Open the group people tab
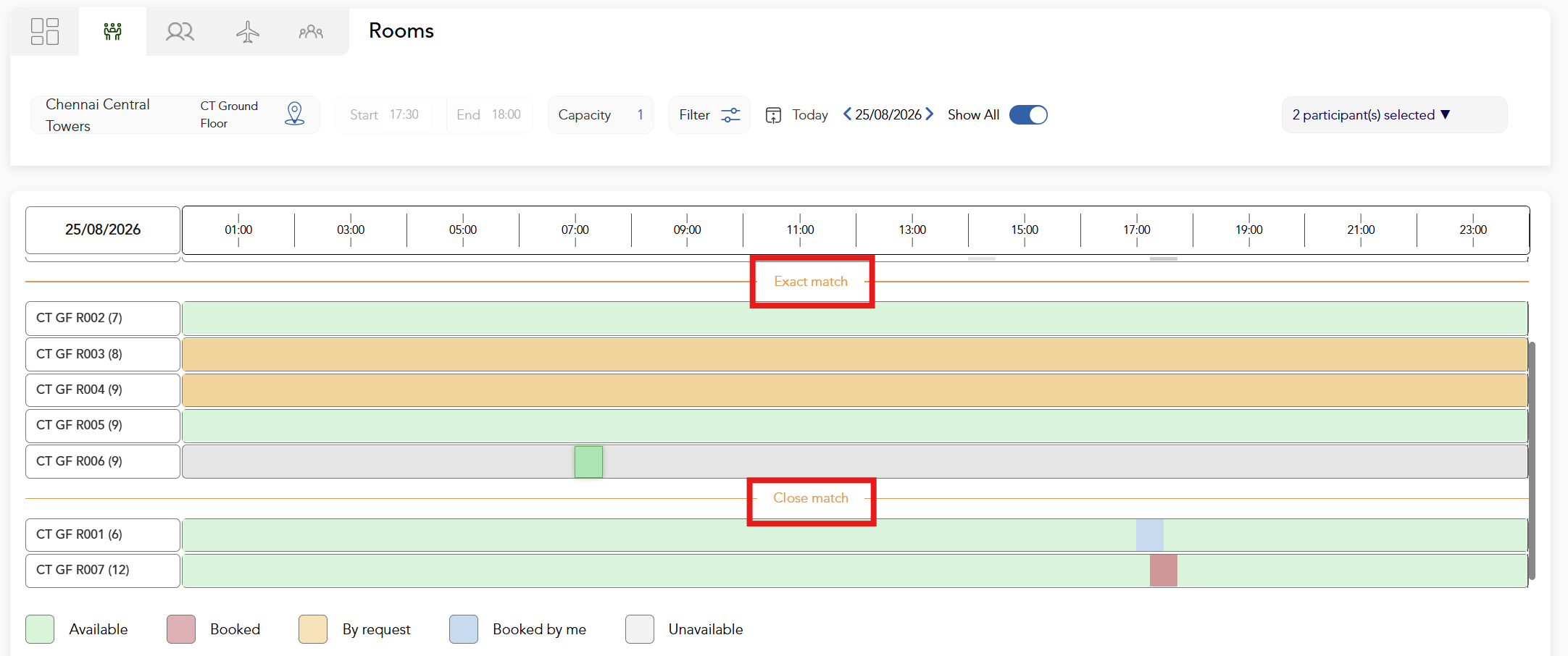This screenshot has height=656, width=1568. [311, 31]
